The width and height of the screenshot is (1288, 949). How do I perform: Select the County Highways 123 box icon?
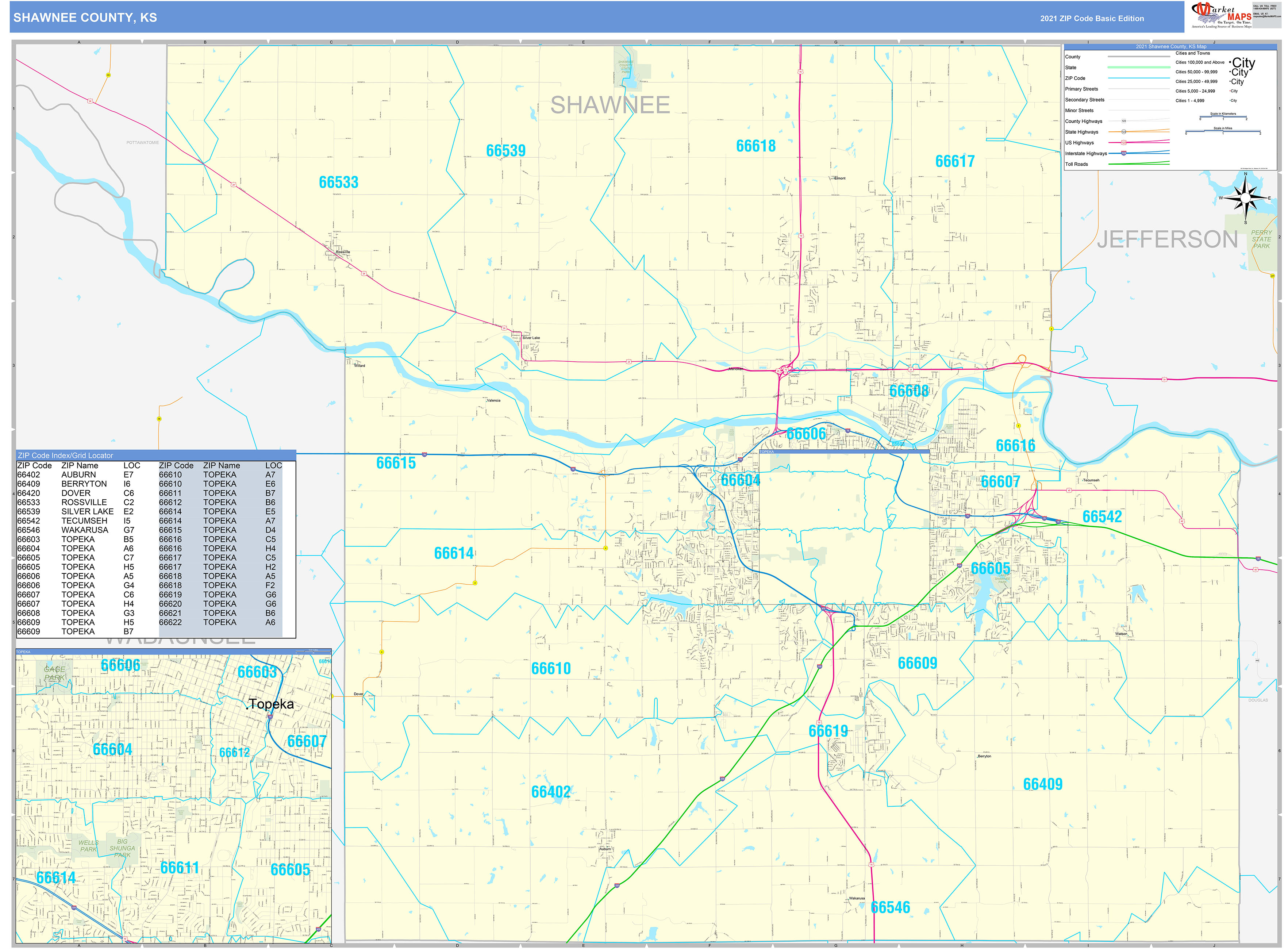click(1124, 121)
